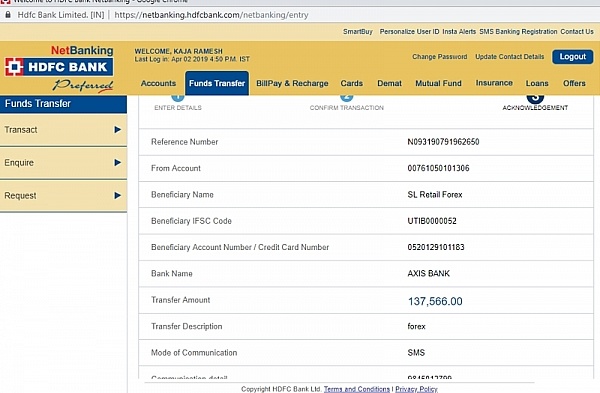Click reference number N093190791962650
The height and width of the screenshot is (393, 600).
click(x=443, y=142)
